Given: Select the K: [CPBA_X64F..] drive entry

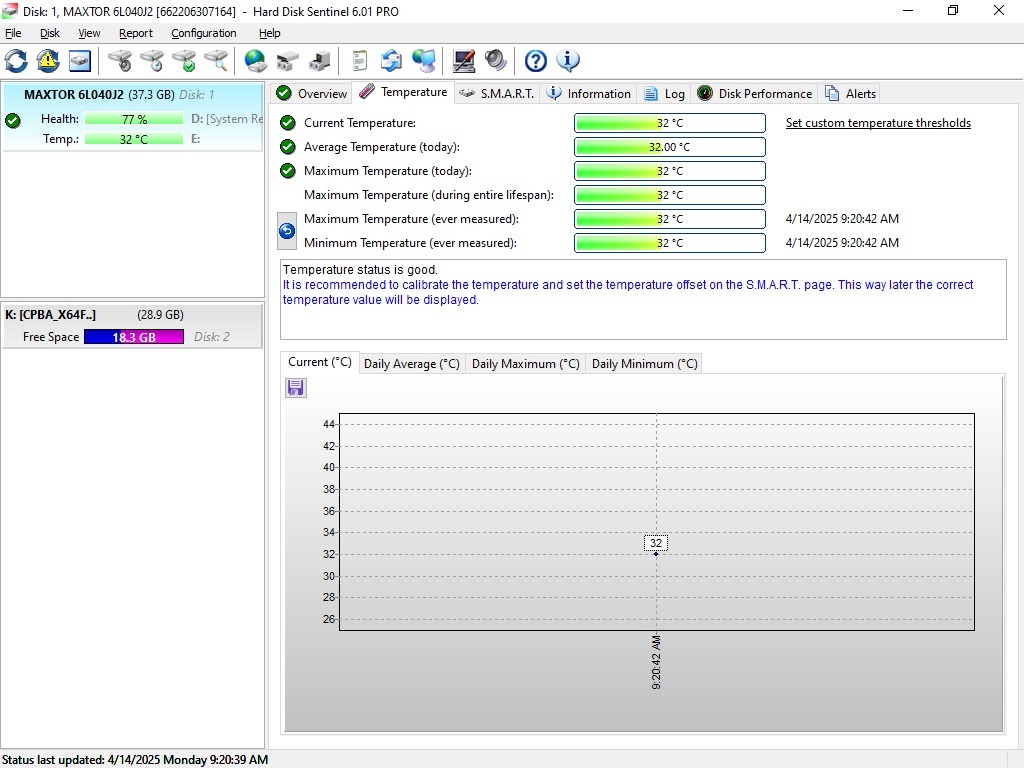Looking at the screenshot, I should (x=133, y=325).
